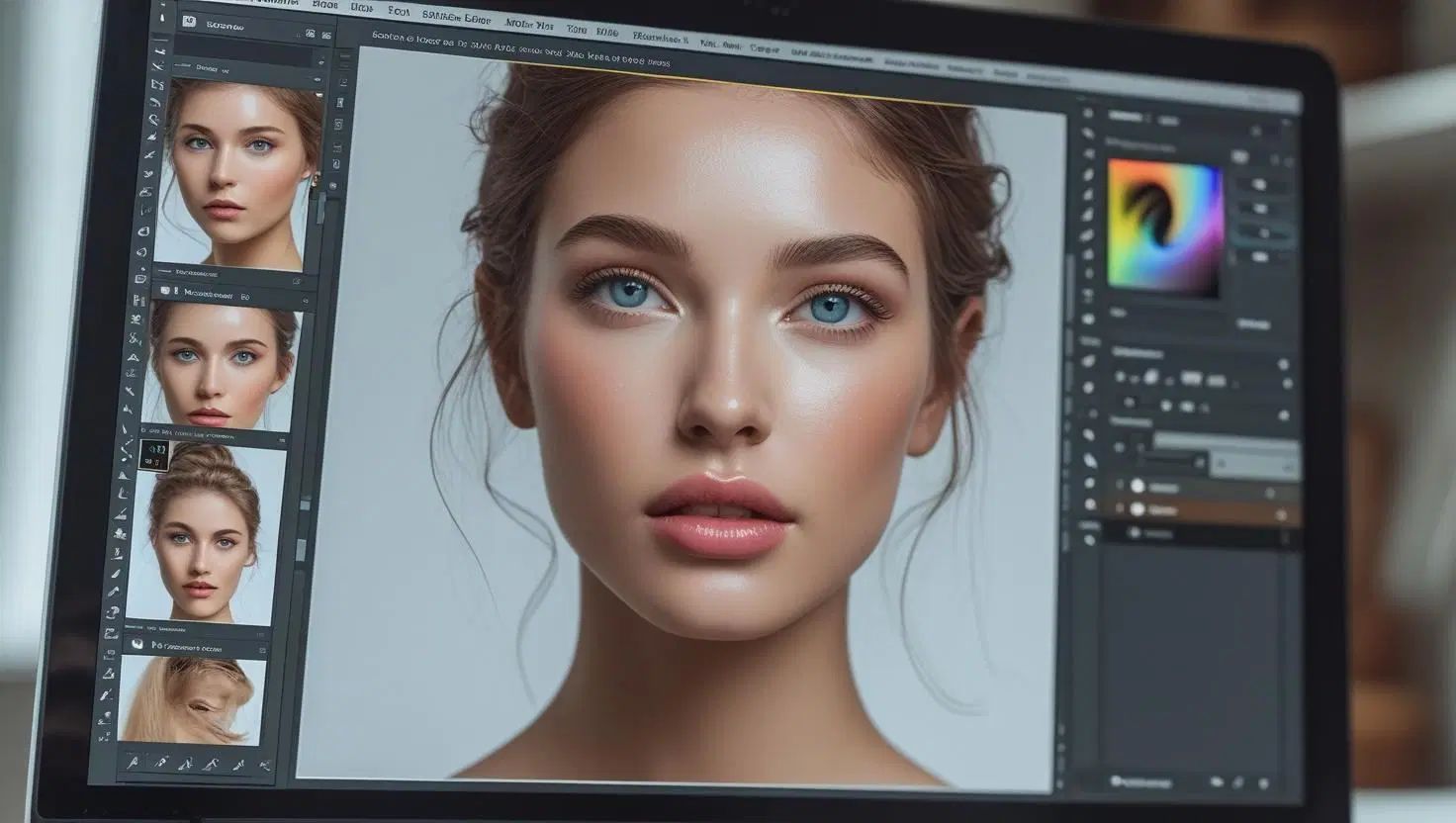The image size is (1456, 823).
Task: Select the last brush preset below the blonde hair thumbnail
Action: pyautogui.click(x=265, y=766)
